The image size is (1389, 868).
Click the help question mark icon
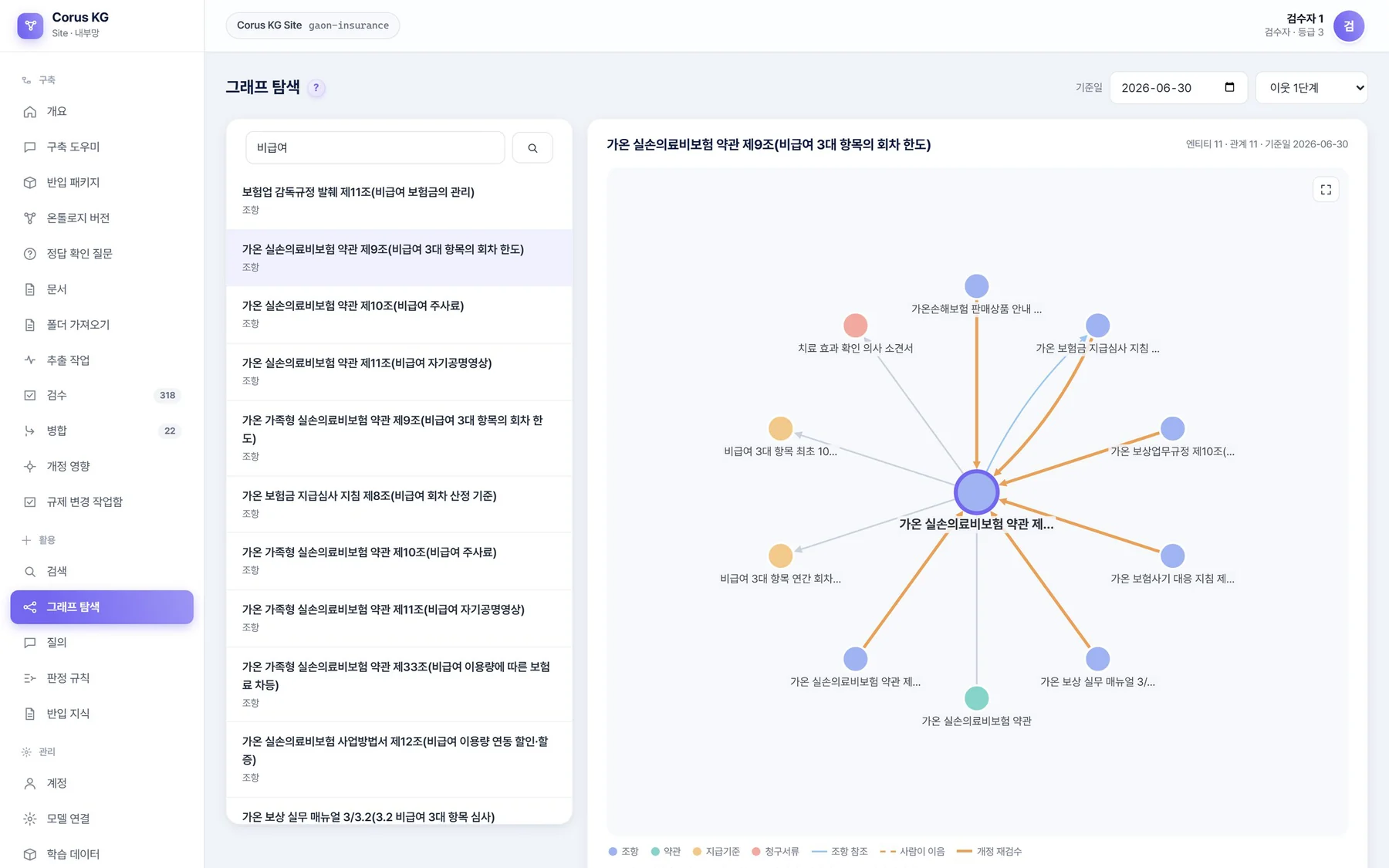(316, 88)
